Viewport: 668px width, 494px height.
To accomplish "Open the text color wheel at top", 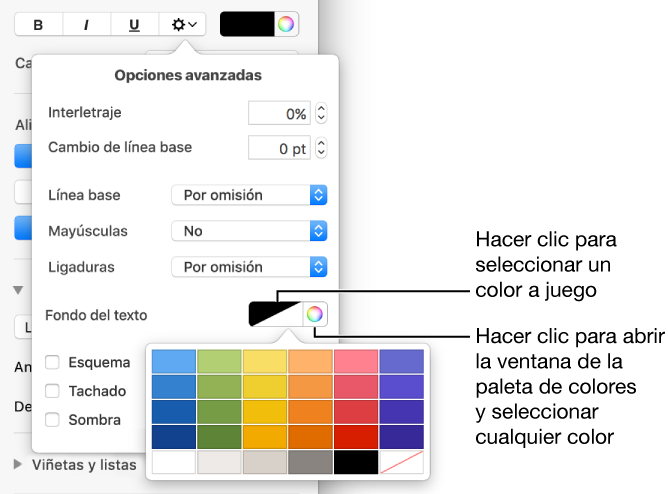I will [286, 24].
